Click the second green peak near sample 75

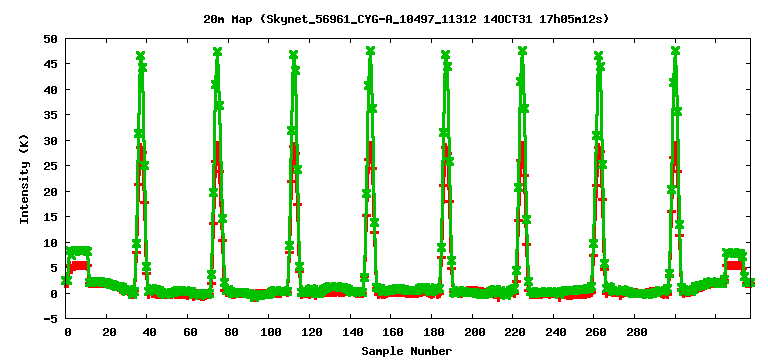[217, 51]
